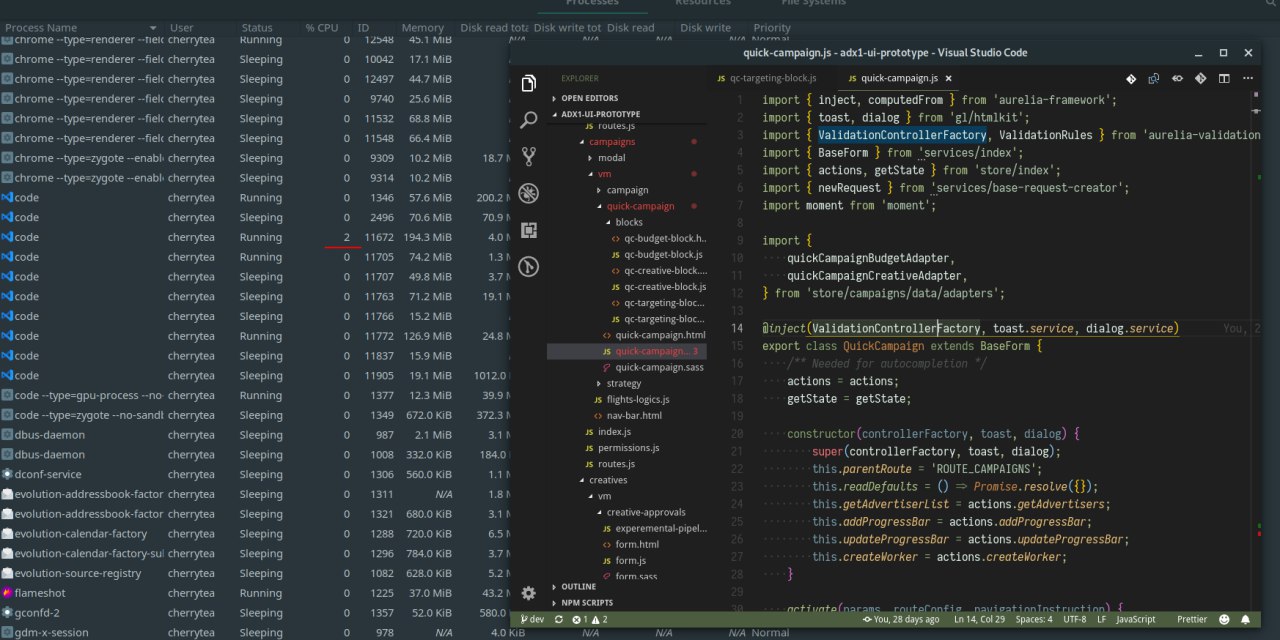Select the code process with ID 11672

point(254,237)
